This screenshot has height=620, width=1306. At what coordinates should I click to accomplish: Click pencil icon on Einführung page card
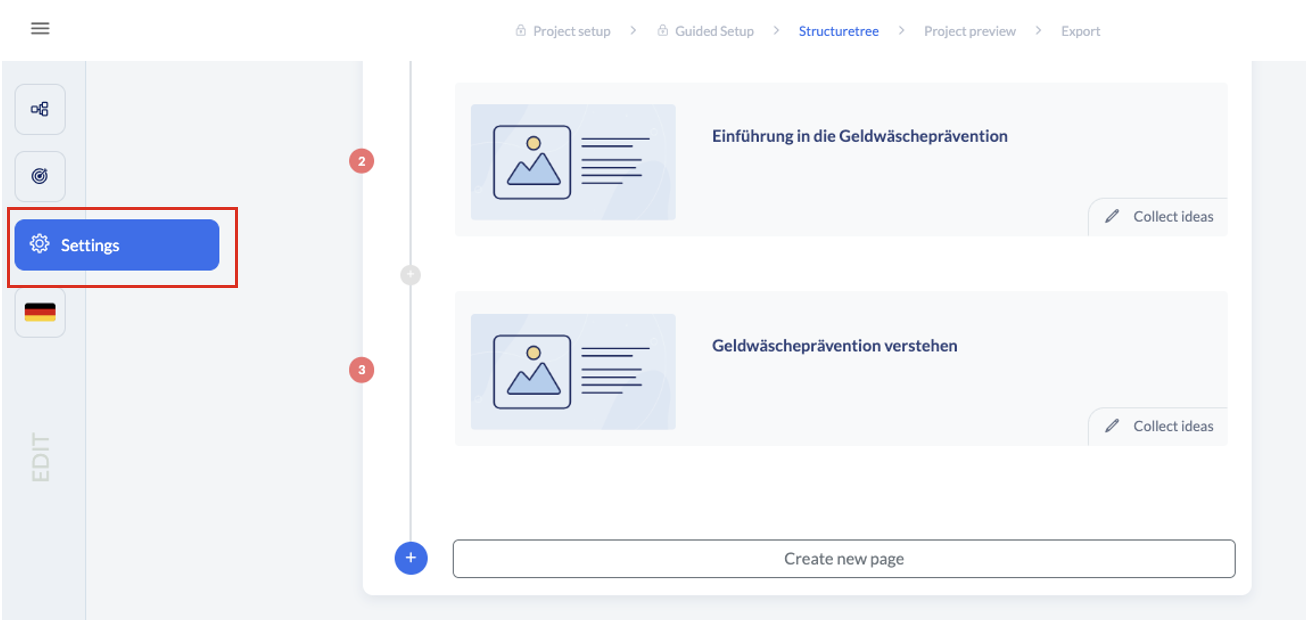[x=1112, y=216]
